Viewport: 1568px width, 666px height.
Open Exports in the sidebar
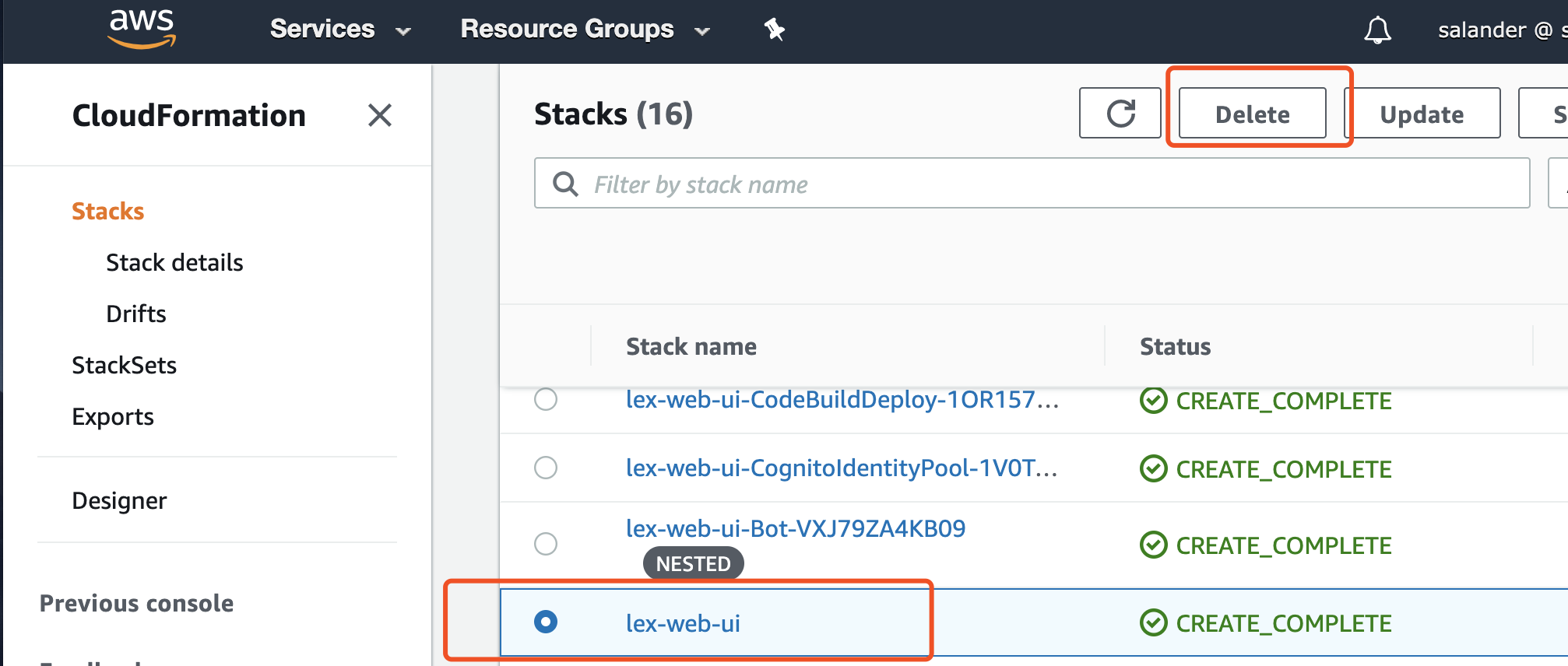tap(113, 416)
